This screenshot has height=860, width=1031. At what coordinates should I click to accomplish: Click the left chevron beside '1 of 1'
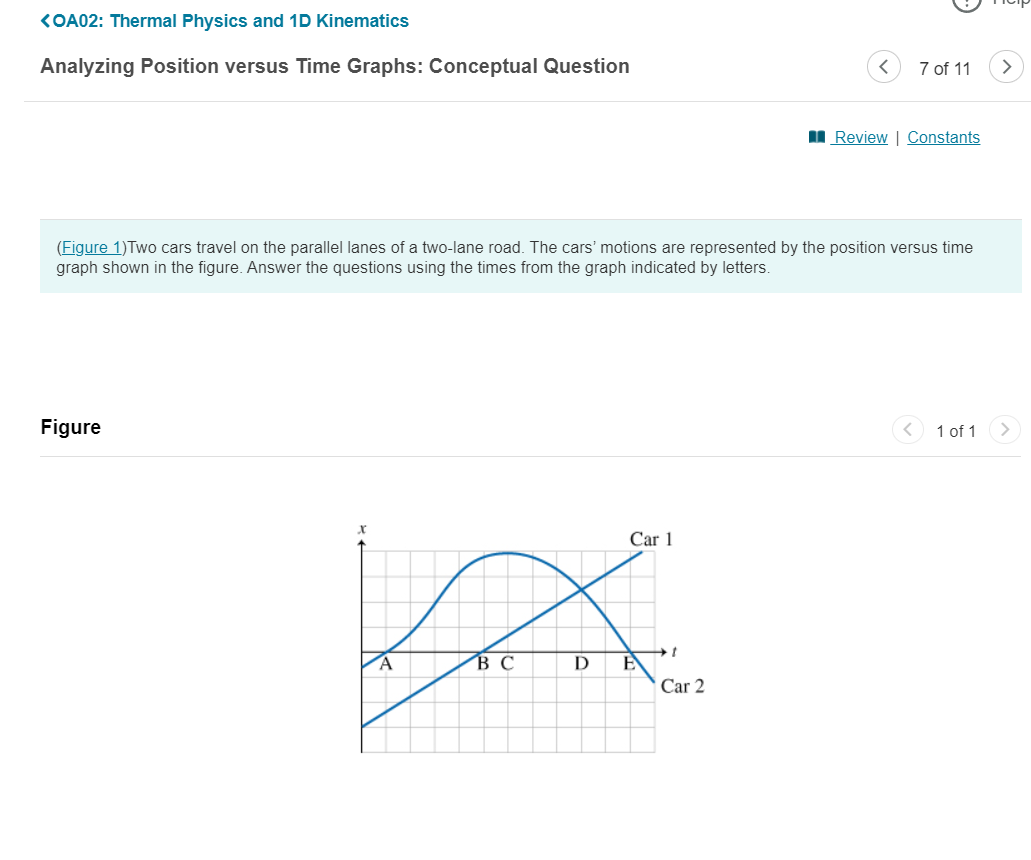pos(907,429)
